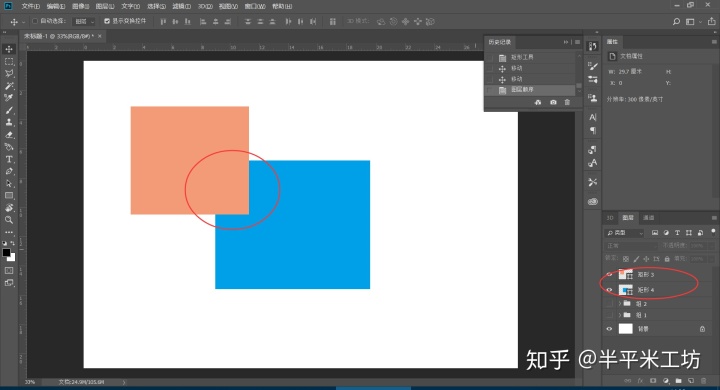The height and width of the screenshot is (390, 720).
Task: Select the Eraser tool
Action: [9, 135]
